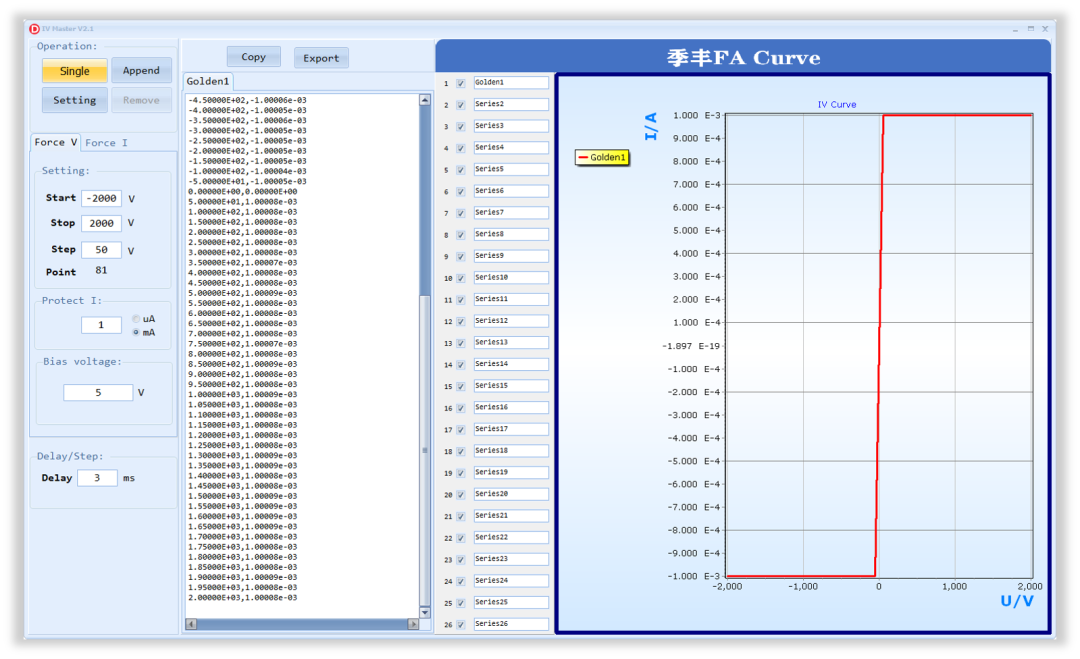The image size is (1080, 659).
Task: Click the red IV curve line
Action: pos(879,346)
